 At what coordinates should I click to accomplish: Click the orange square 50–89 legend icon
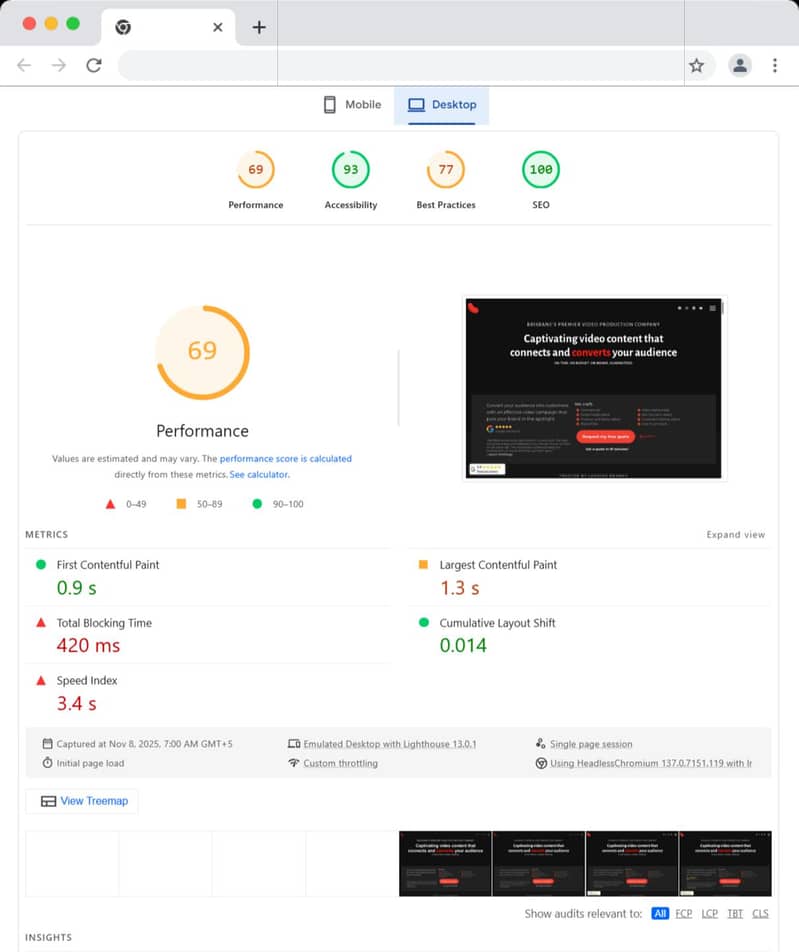[181, 503]
